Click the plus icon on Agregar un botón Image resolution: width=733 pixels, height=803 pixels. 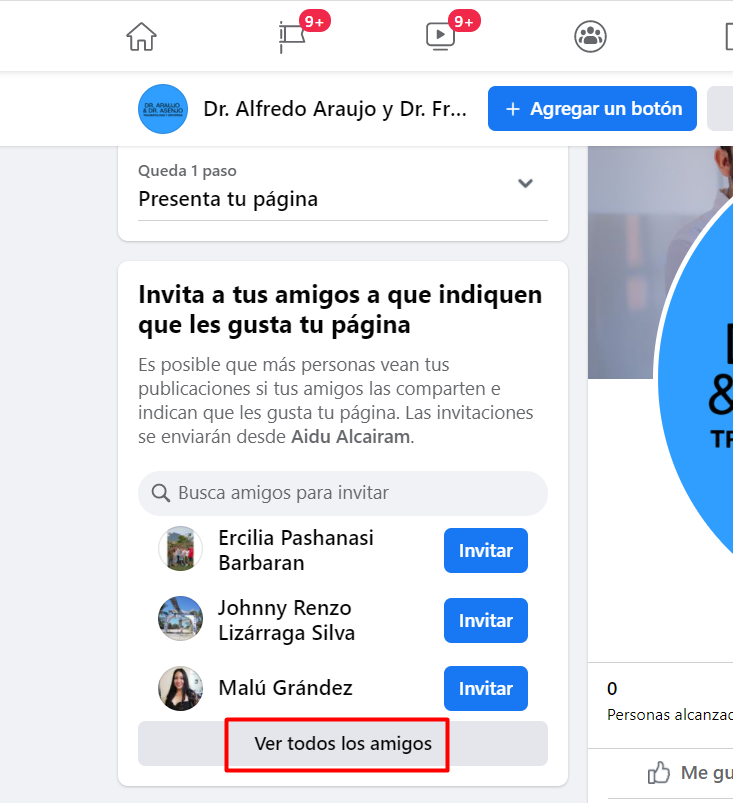pyautogui.click(x=513, y=109)
